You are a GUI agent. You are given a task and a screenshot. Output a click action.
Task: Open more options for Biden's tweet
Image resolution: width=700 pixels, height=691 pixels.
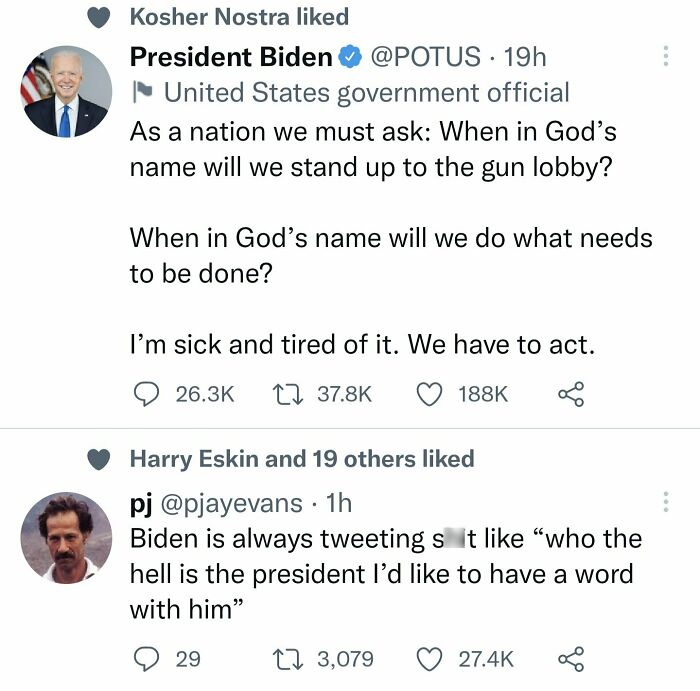click(x=665, y=57)
